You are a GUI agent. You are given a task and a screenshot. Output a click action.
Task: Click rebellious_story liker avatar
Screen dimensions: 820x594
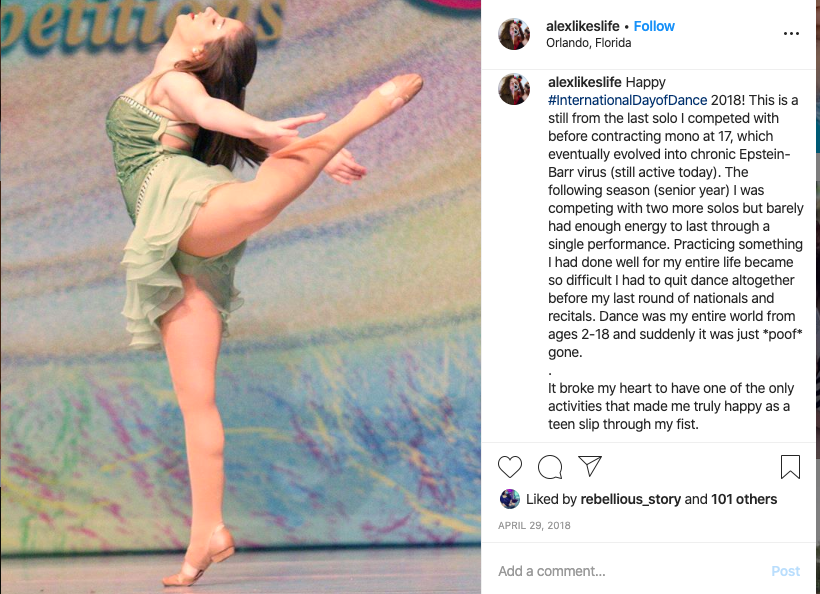click(510, 499)
